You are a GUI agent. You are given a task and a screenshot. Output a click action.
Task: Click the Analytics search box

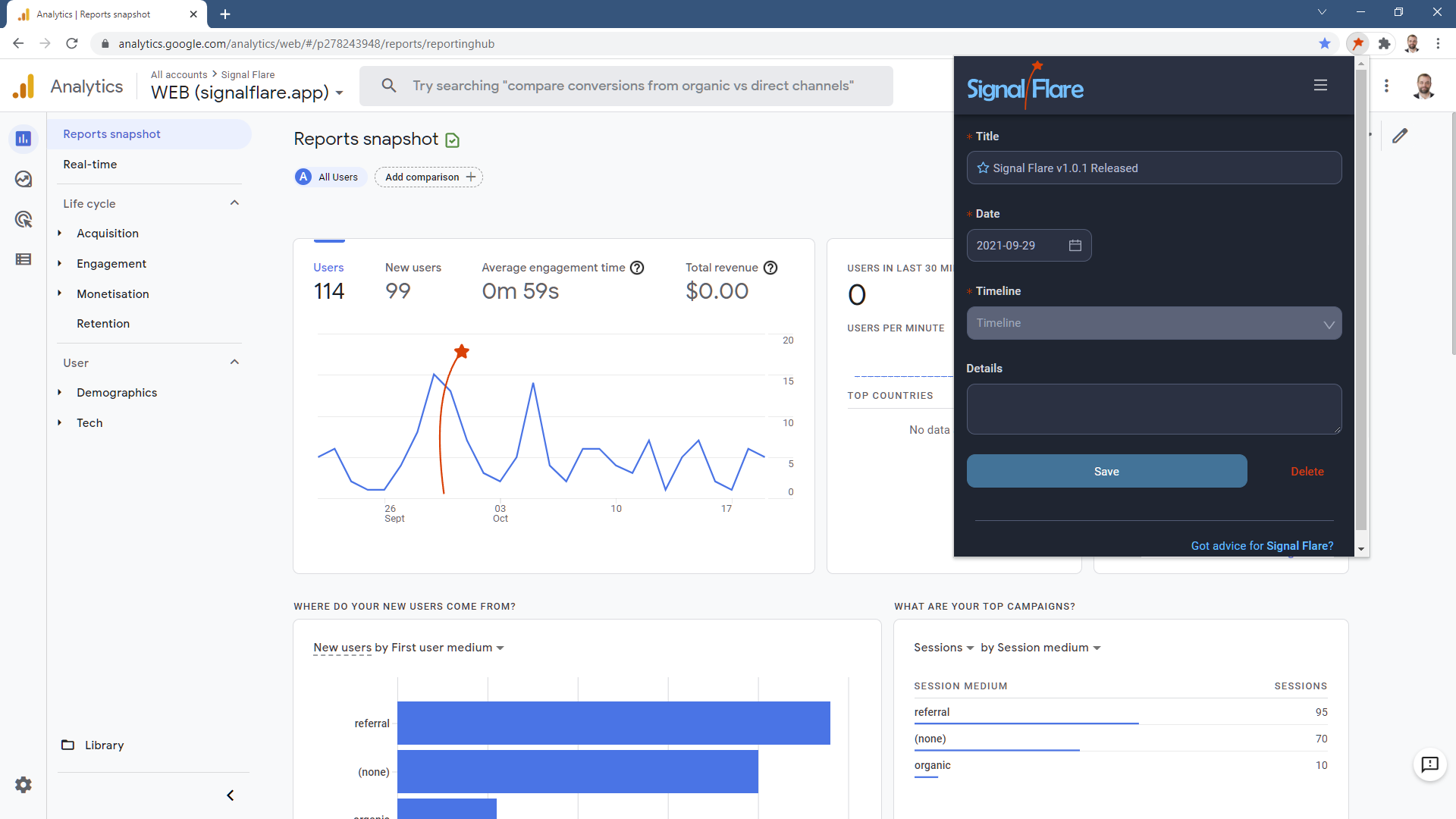(626, 86)
